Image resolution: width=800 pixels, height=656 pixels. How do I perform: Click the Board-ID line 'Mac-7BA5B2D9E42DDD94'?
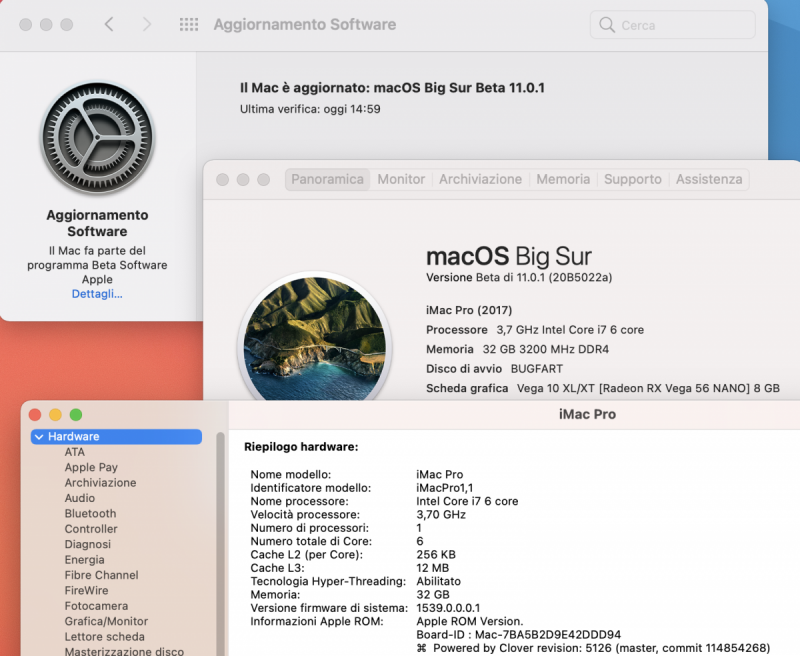(x=518, y=635)
